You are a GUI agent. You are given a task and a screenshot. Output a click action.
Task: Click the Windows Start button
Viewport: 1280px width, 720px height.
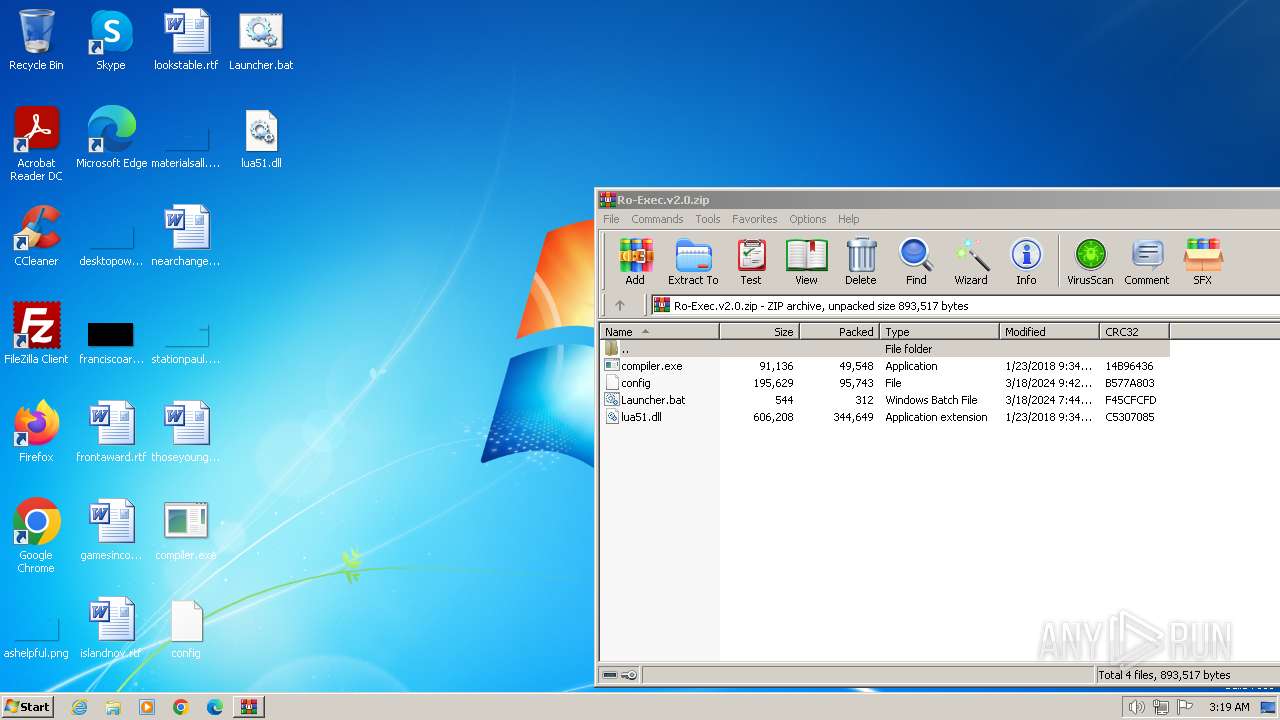27,706
